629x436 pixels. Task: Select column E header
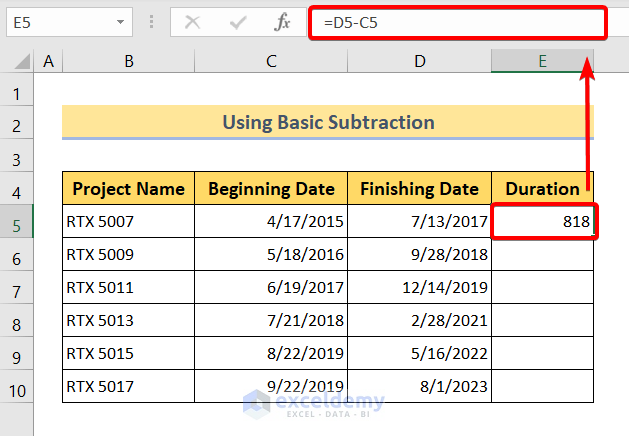click(542, 62)
